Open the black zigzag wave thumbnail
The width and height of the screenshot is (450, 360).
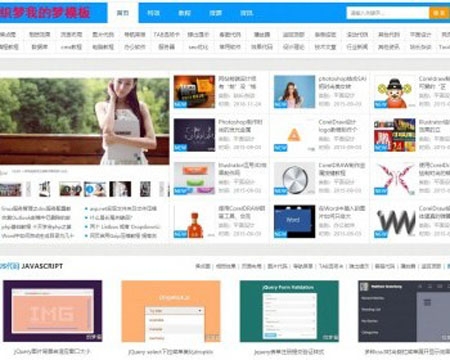(395, 221)
